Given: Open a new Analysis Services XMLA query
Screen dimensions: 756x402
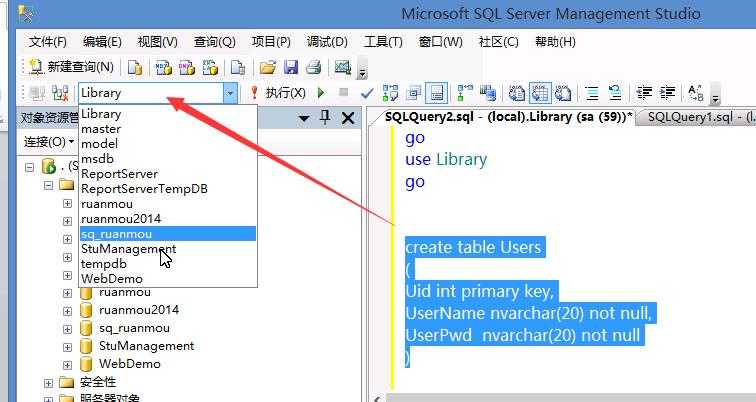Looking at the screenshot, I should [x=210, y=67].
